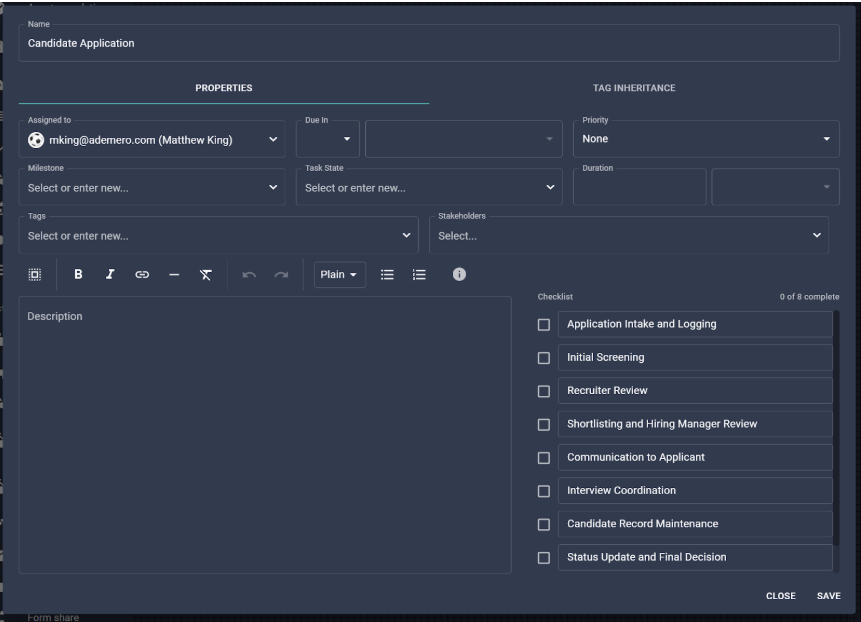Edit Status Update and Final Decision text
Viewport: 861px width, 622px height.
pos(695,557)
